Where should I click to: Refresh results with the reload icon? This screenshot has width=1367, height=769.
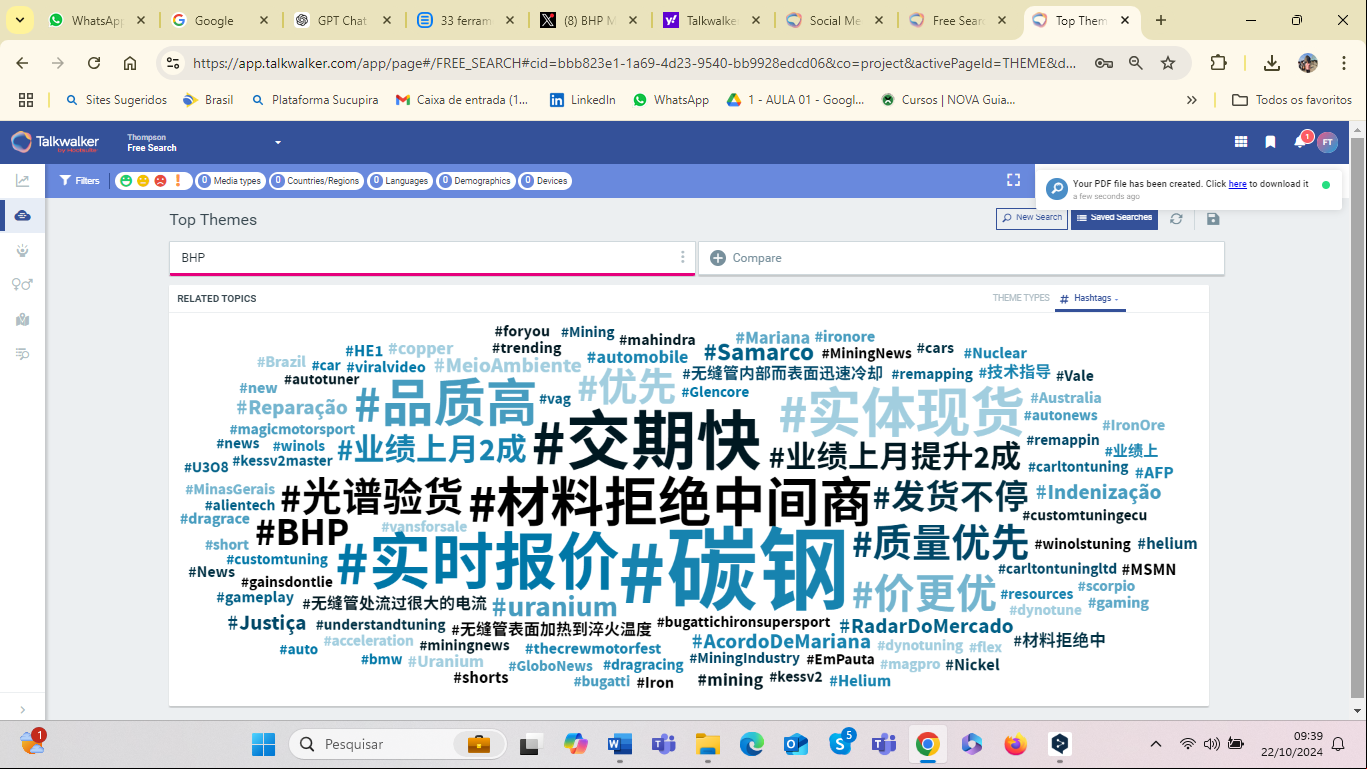coord(1176,218)
